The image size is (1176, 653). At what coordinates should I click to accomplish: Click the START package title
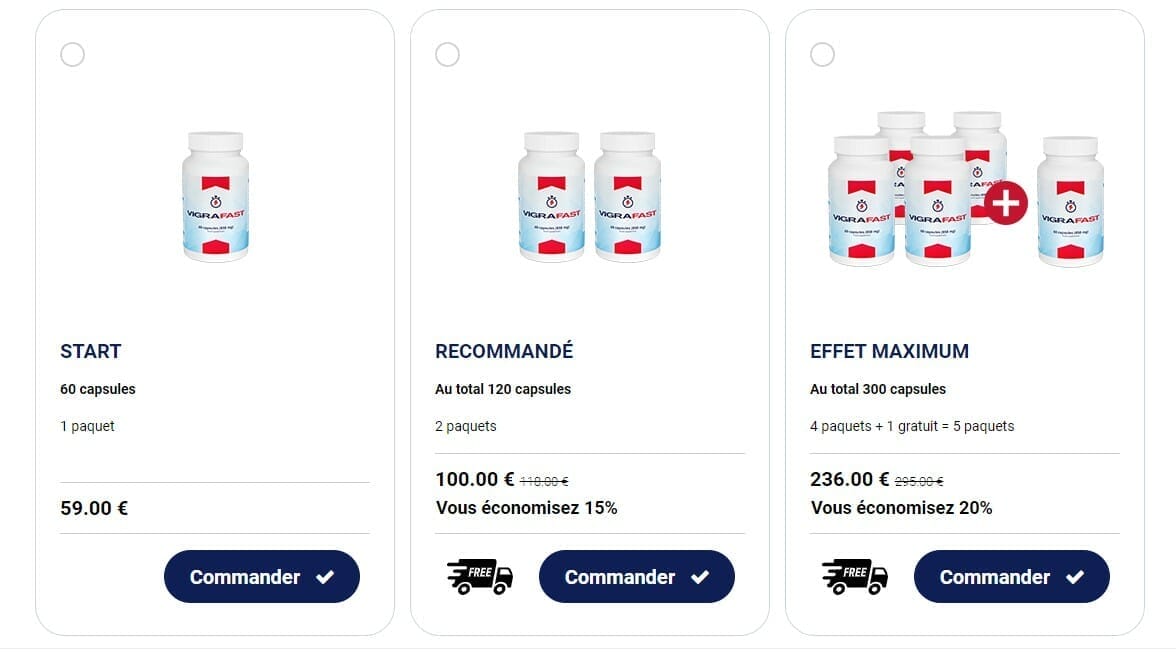91,351
